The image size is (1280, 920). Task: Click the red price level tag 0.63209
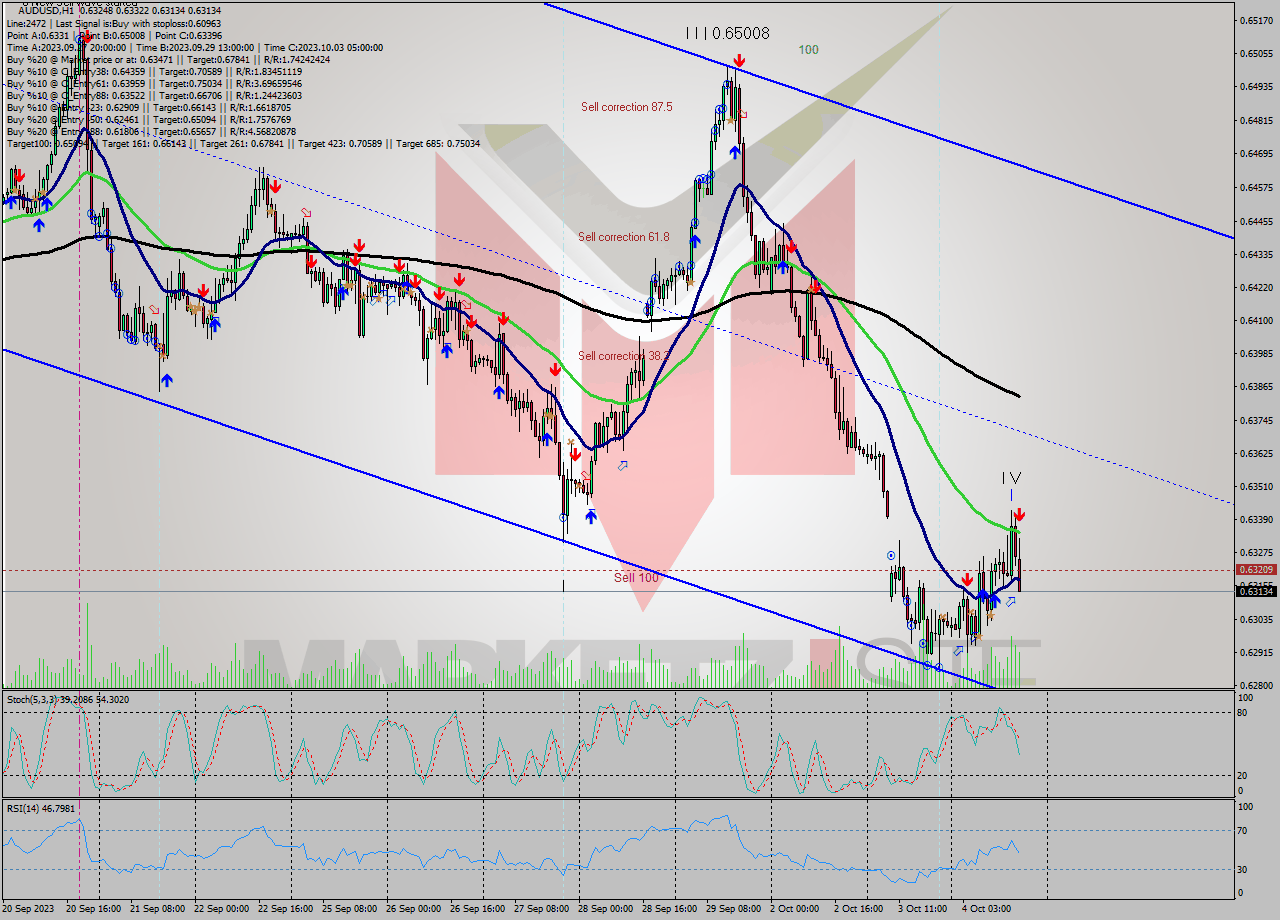1256,569
